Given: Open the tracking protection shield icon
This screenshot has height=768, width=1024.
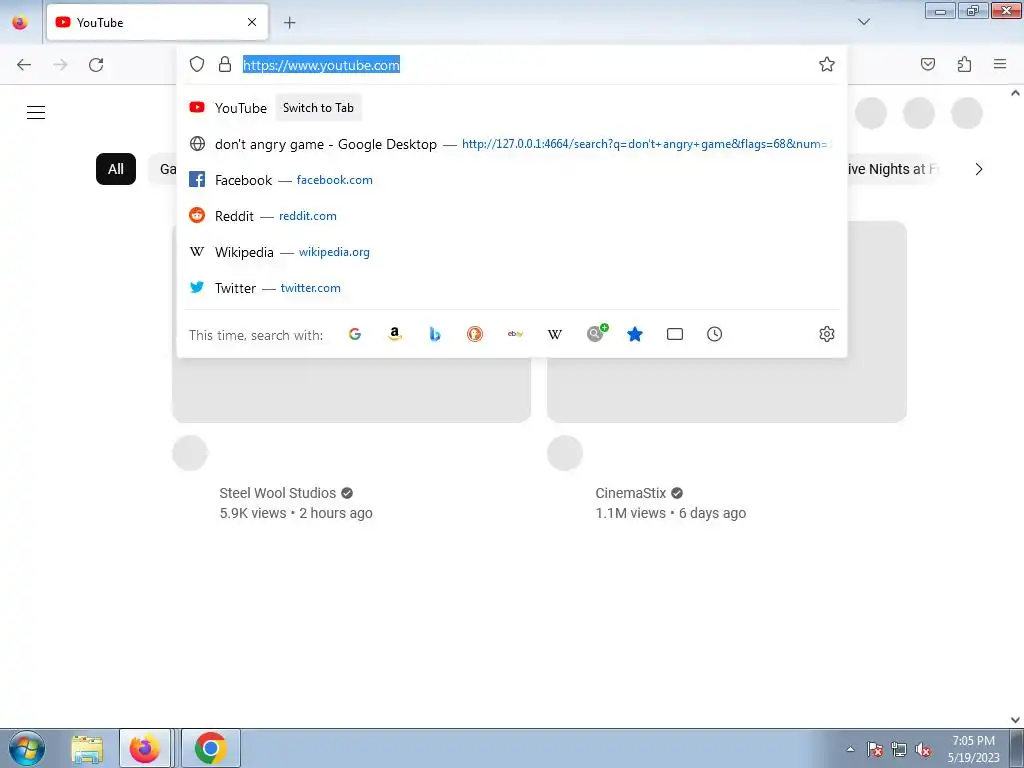Looking at the screenshot, I should point(197,64).
